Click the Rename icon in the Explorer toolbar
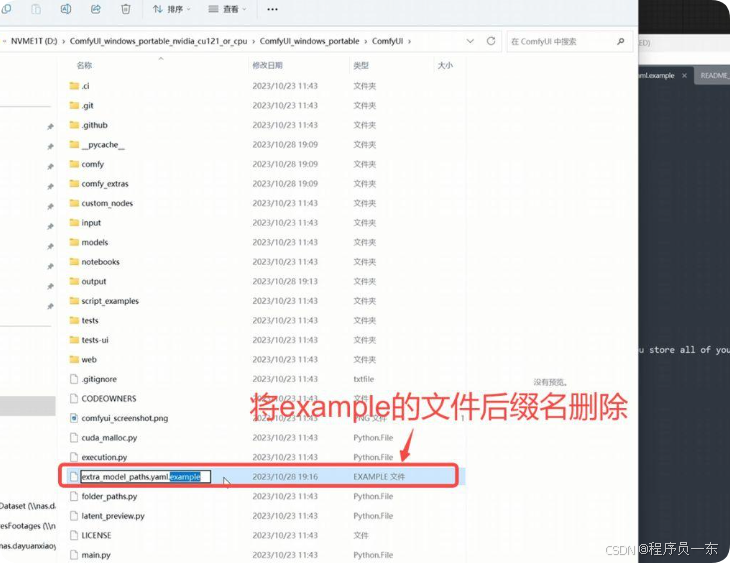This screenshot has width=730, height=563. pos(66,9)
